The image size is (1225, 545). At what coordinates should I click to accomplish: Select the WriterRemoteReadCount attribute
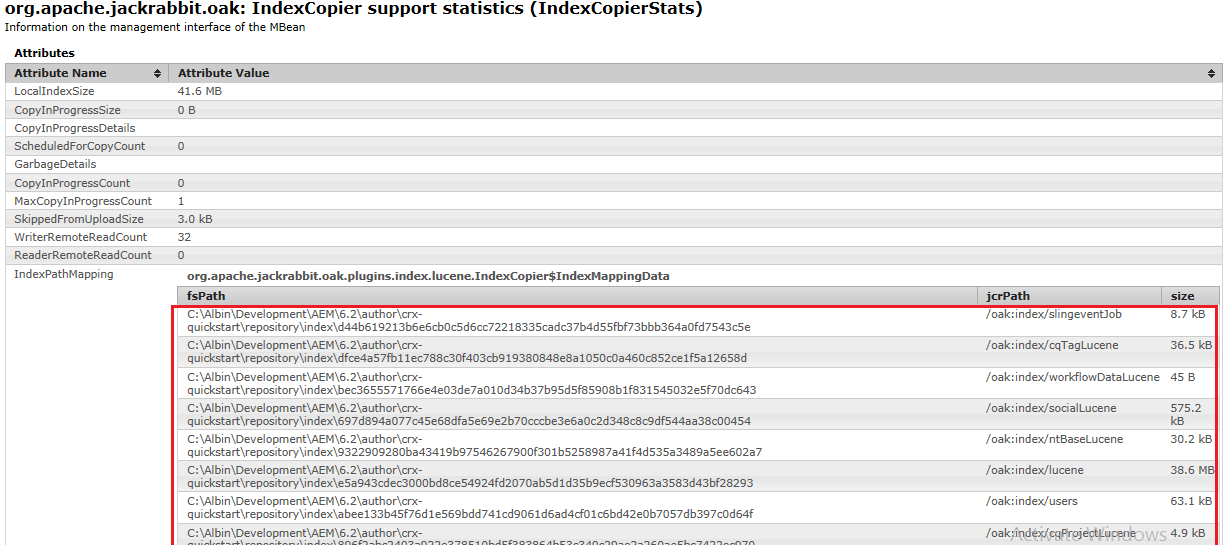click(x=80, y=237)
